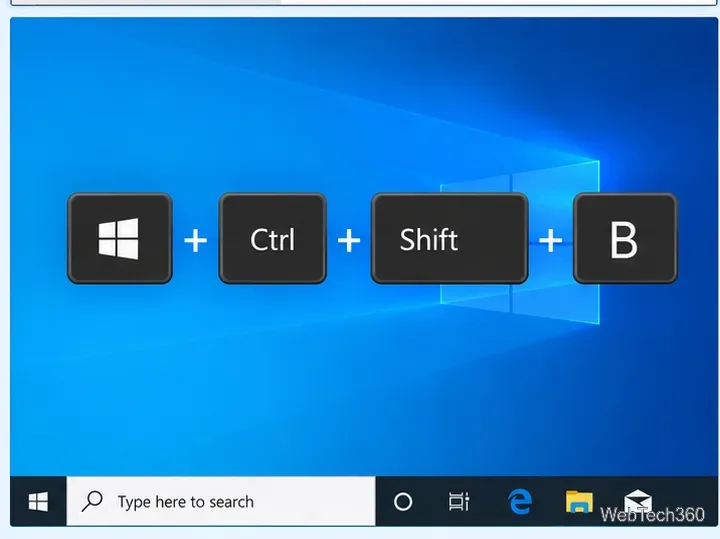
Task: Open Cortana circle icon on the taskbar
Action: pyautogui.click(x=403, y=501)
